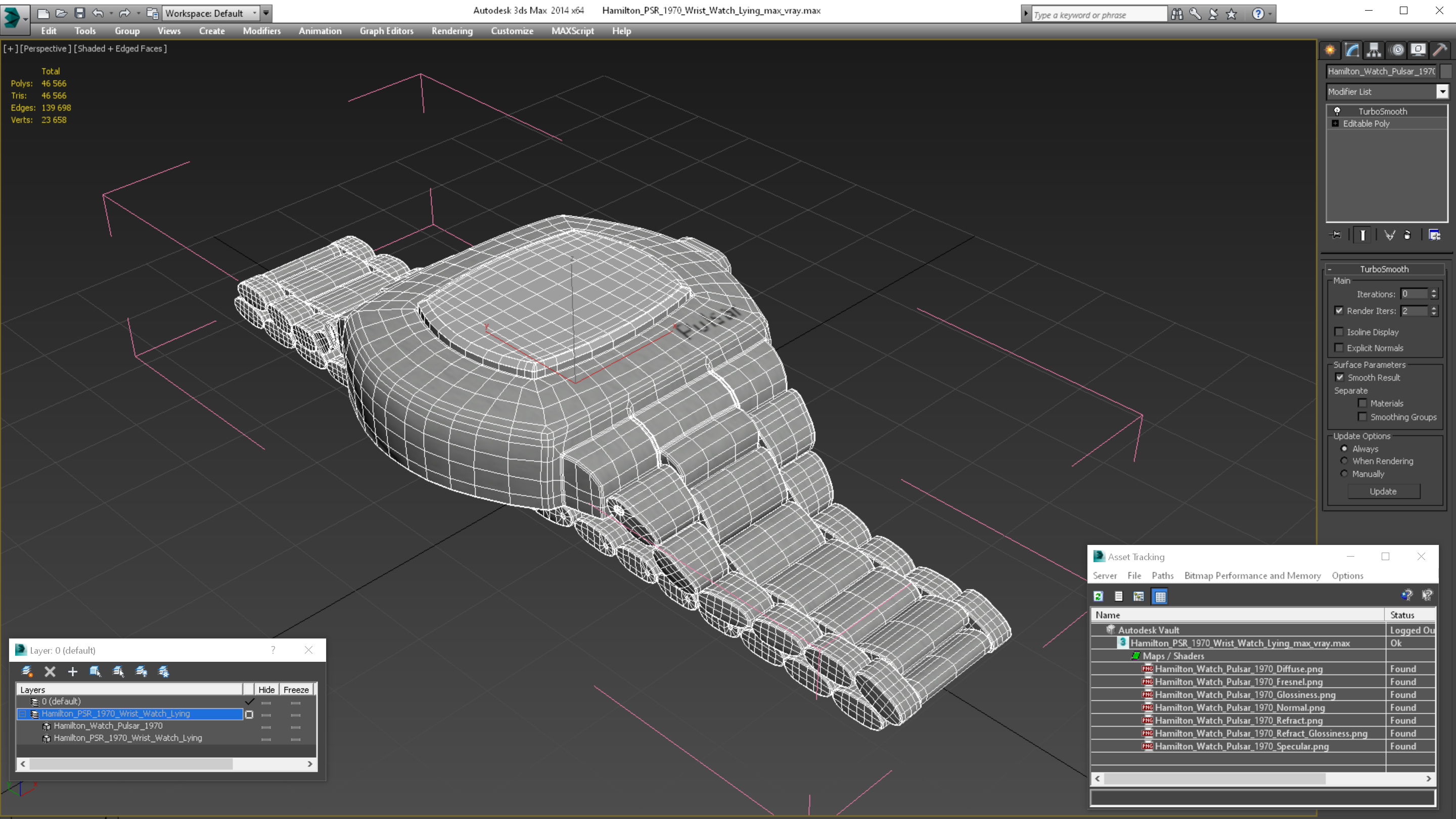1456x819 pixels.
Task: Open the help question mark dropdown
Action: point(1270,14)
